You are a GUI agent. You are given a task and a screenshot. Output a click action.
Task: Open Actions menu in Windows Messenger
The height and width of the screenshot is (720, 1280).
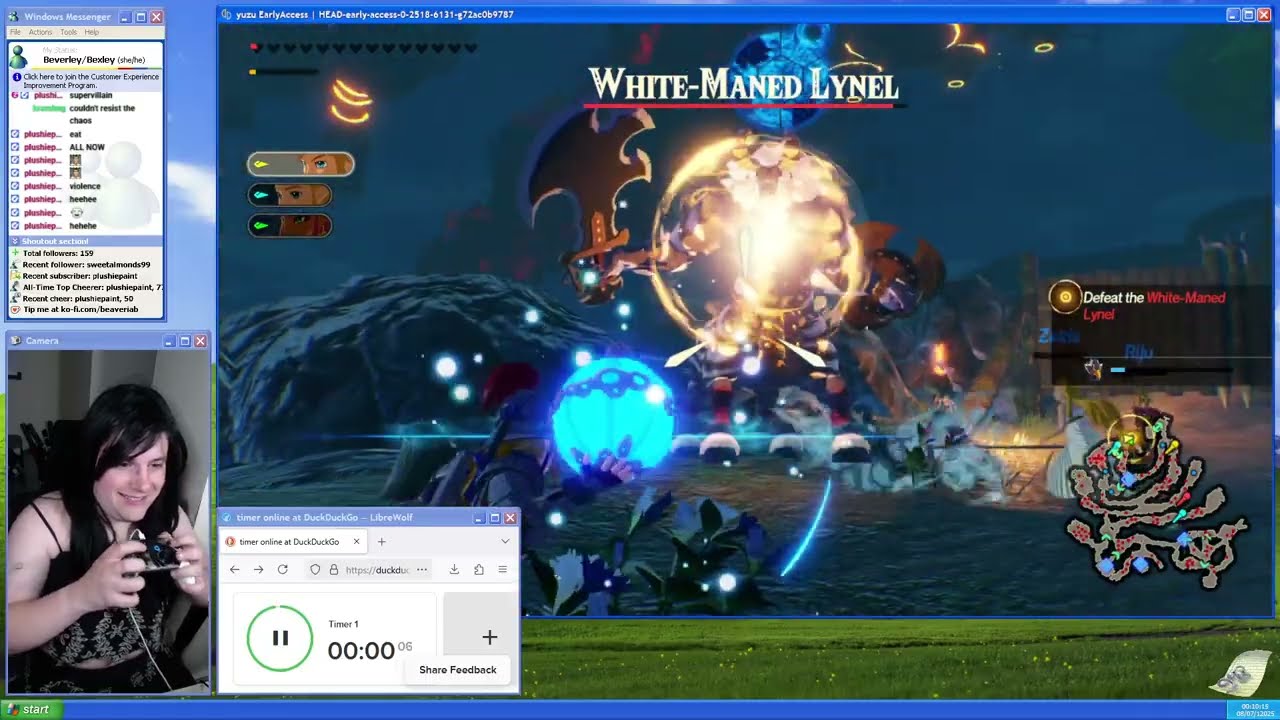coord(40,32)
